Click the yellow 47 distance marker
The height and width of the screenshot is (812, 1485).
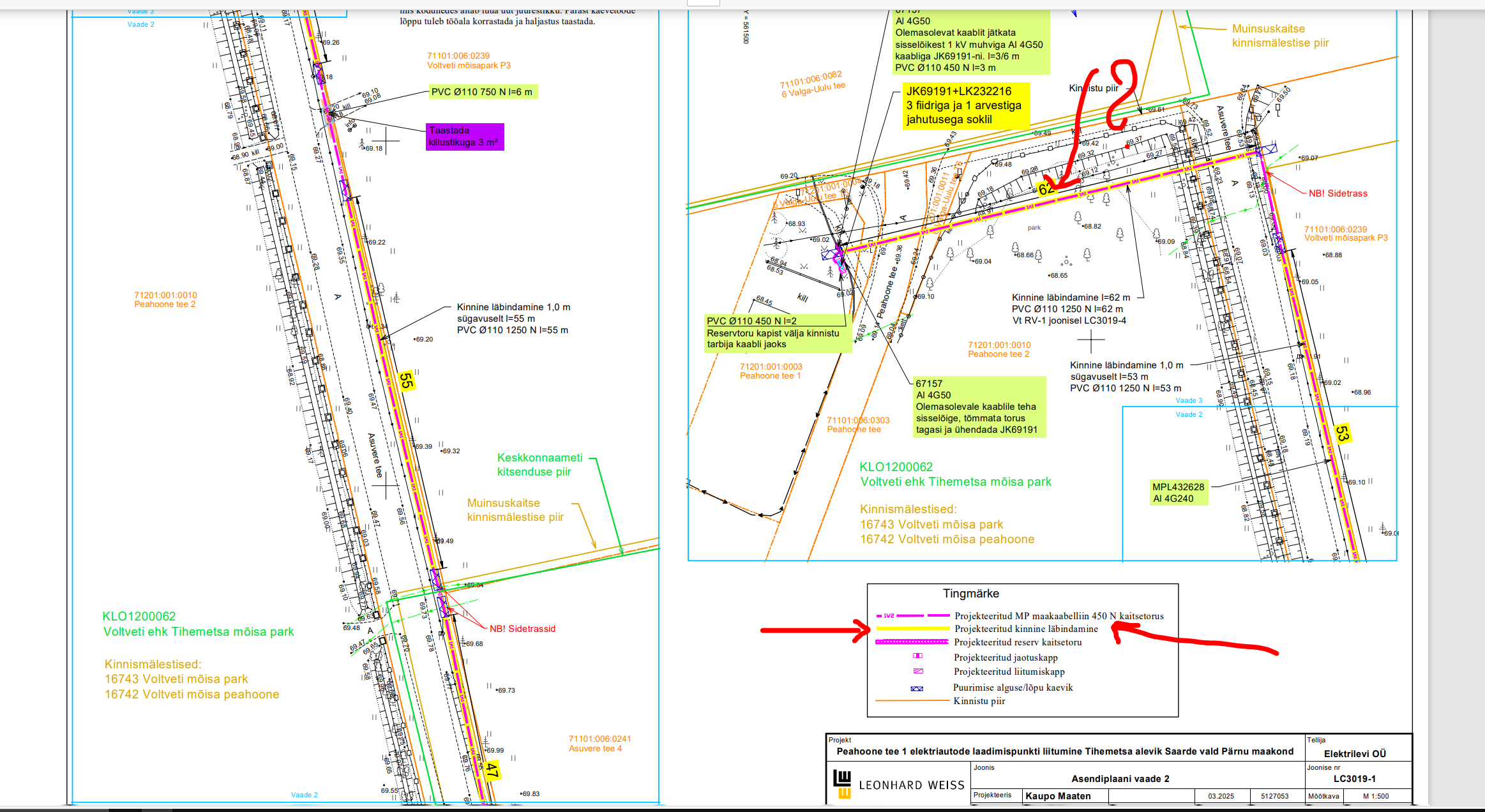tap(491, 770)
